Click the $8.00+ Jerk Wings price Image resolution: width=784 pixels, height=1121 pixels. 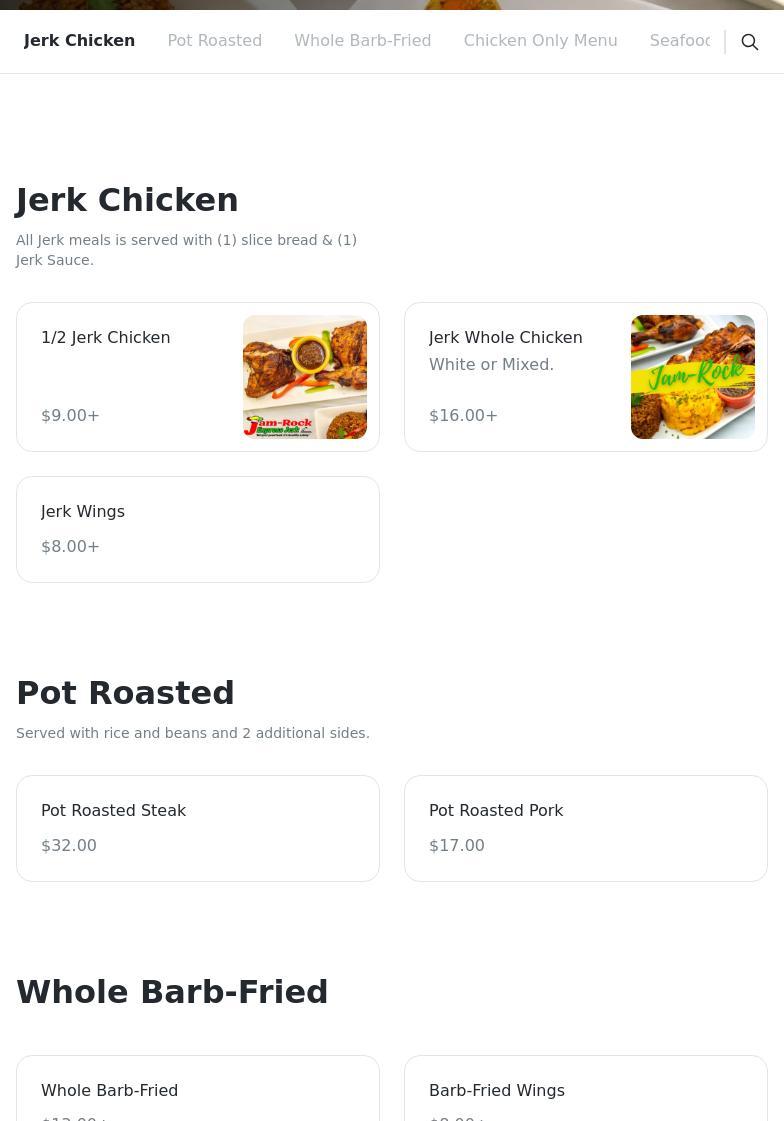click(x=70, y=547)
